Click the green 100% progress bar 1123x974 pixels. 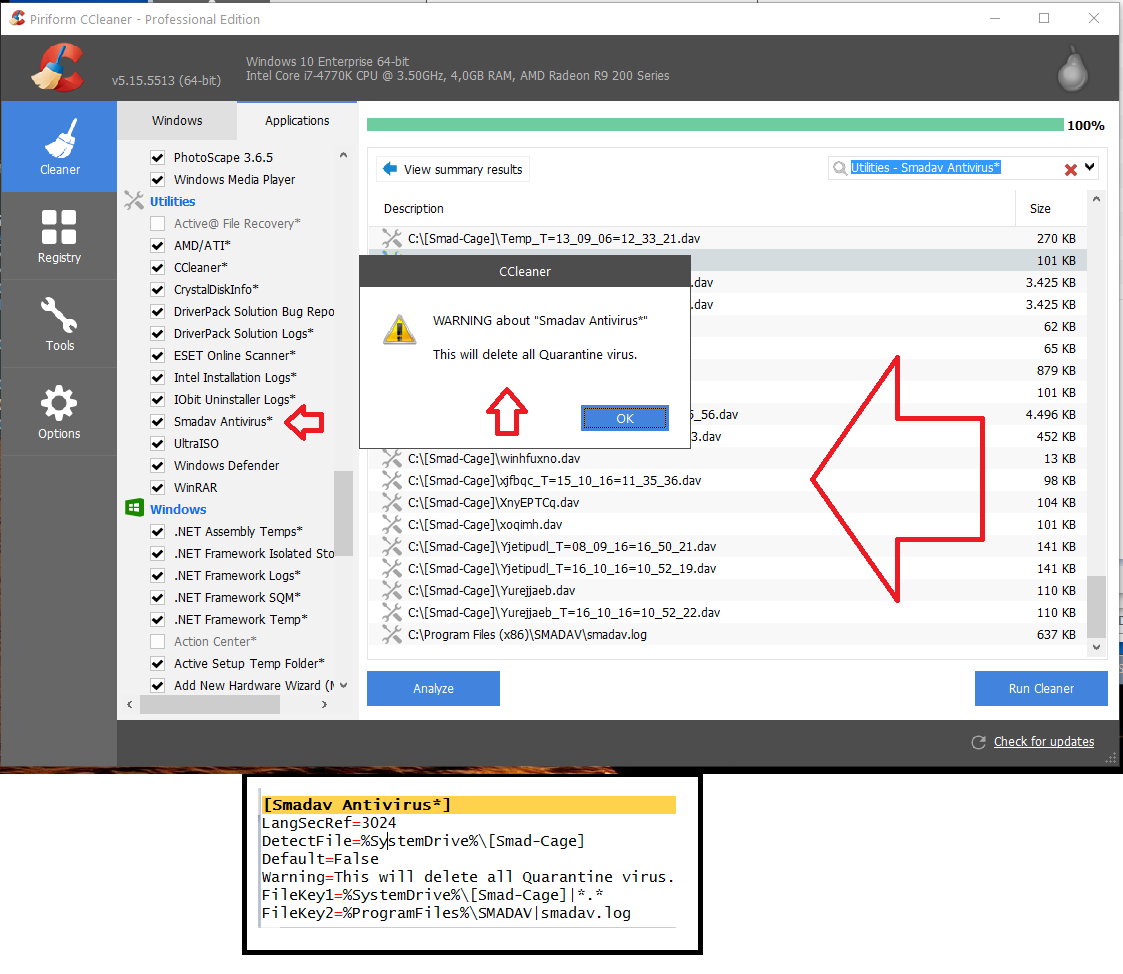(x=715, y=125)
